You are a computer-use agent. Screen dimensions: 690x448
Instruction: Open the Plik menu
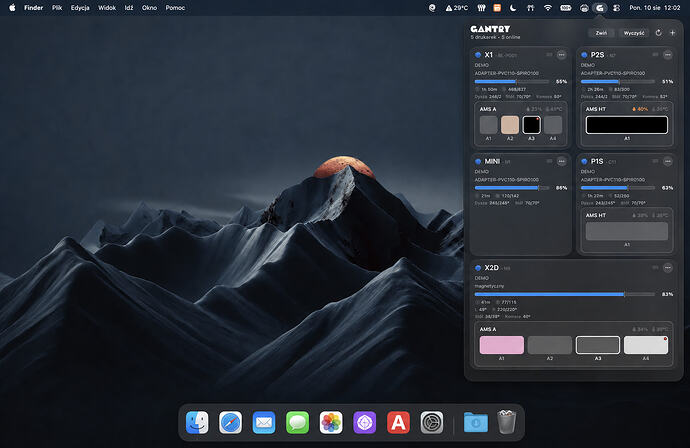[57, 7]
